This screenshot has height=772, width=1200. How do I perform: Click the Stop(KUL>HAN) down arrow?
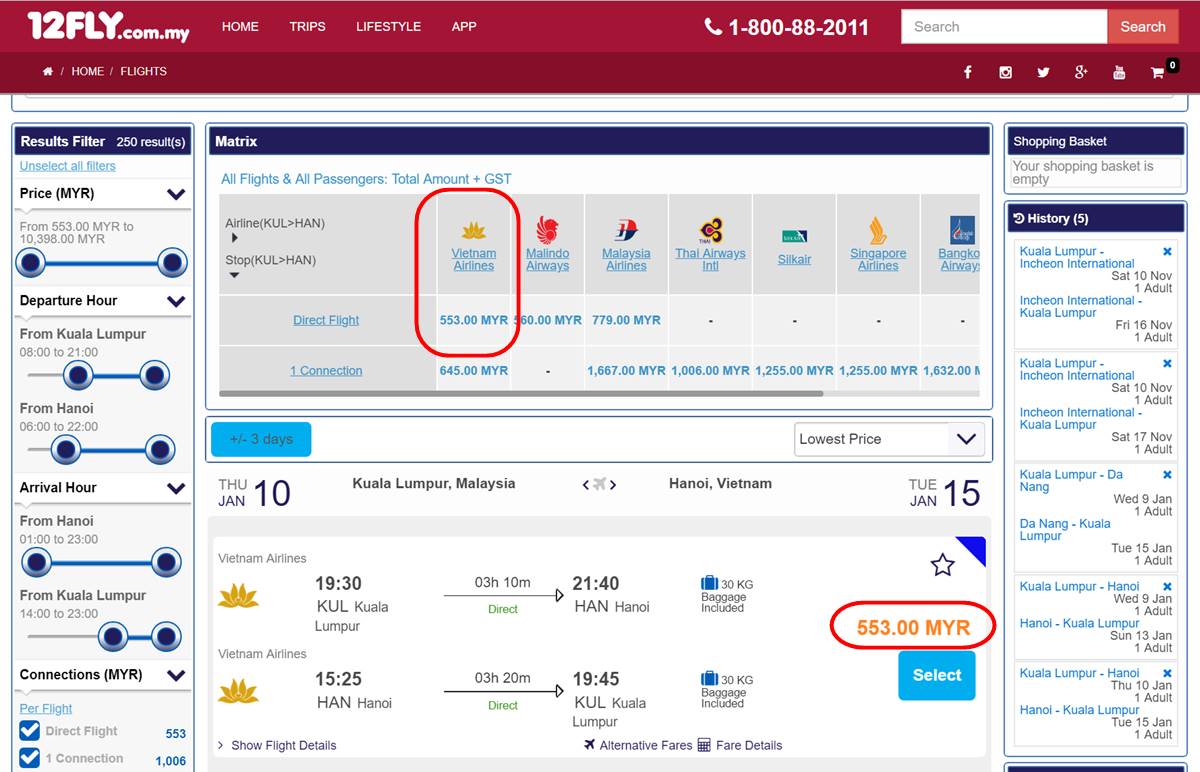[x=235, y=276]
